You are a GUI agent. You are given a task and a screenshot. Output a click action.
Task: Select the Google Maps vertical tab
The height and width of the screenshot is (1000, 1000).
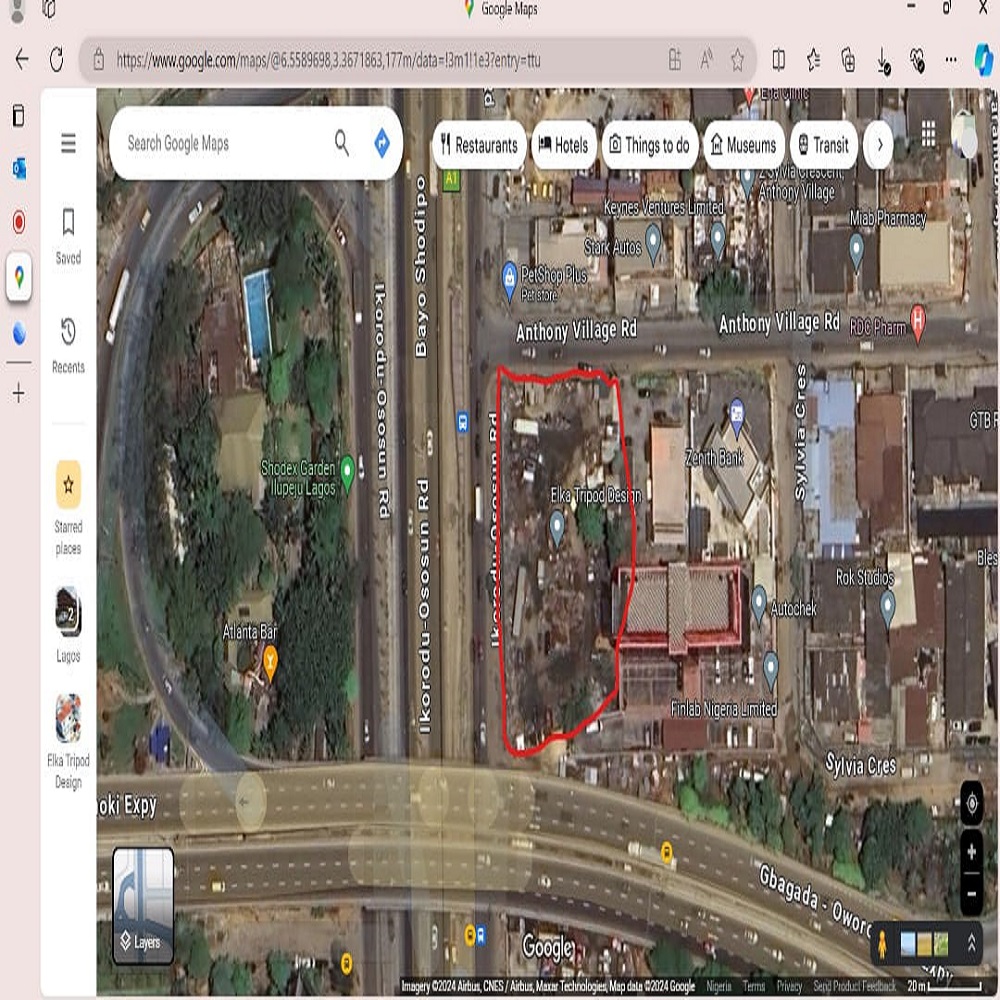coord(19,277)
